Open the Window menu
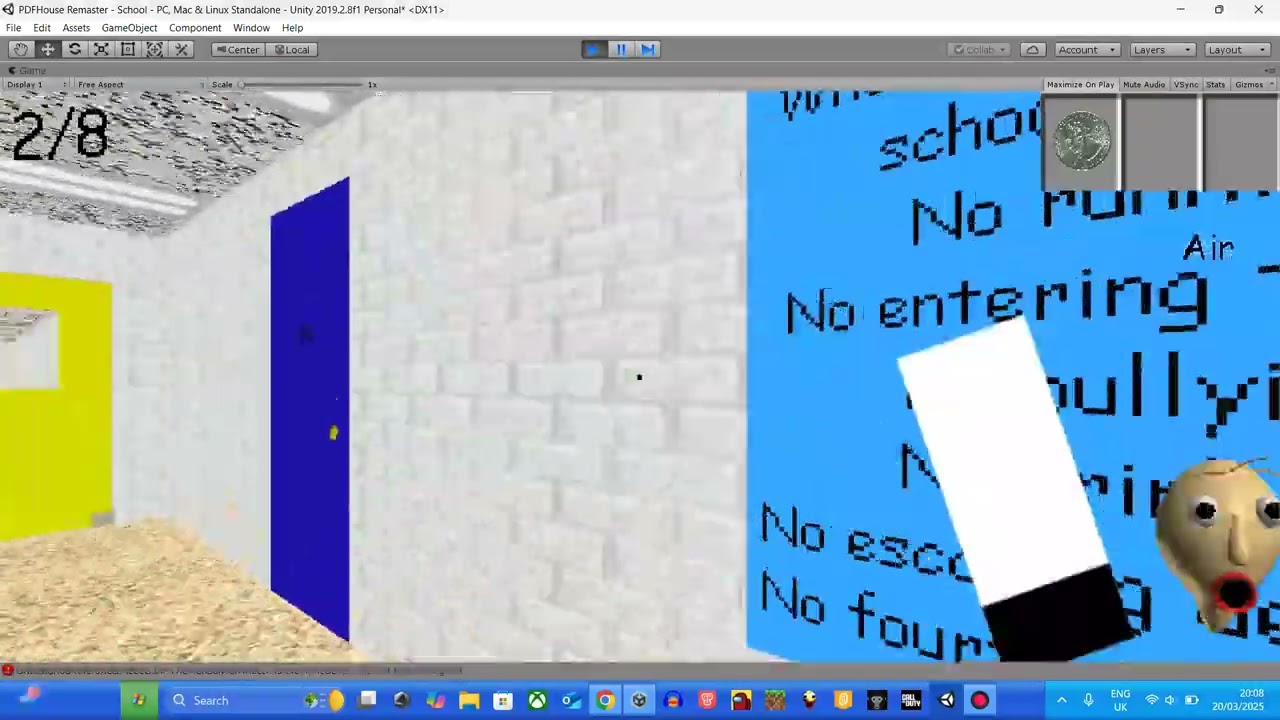 [x=251, y=28]
